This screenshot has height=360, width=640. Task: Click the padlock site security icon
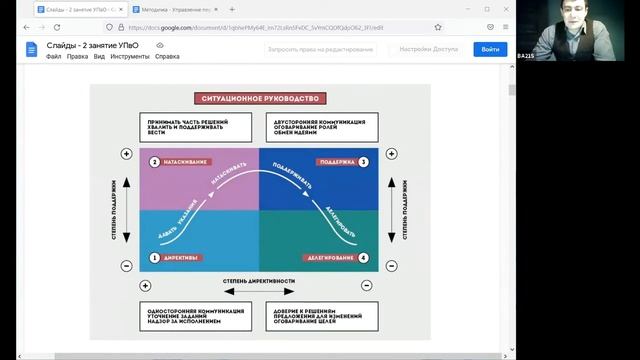(x=121, y=27)
